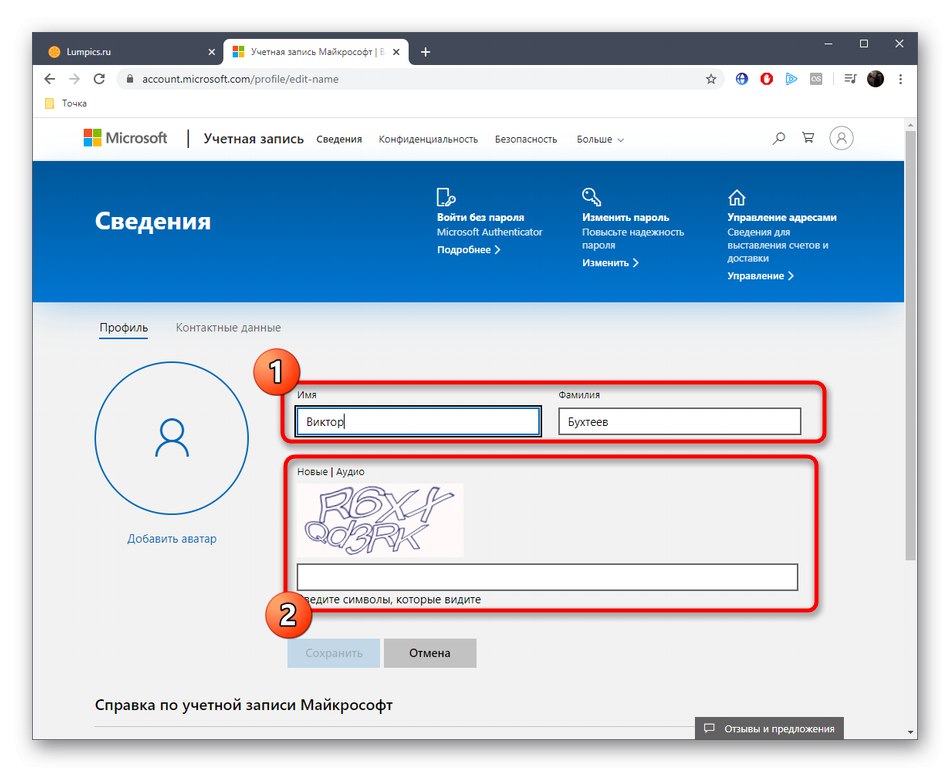Open Chrome three-dot menu
Image resolution: width=950 pixels, height=772 pixels.
(x=900, y=79)
